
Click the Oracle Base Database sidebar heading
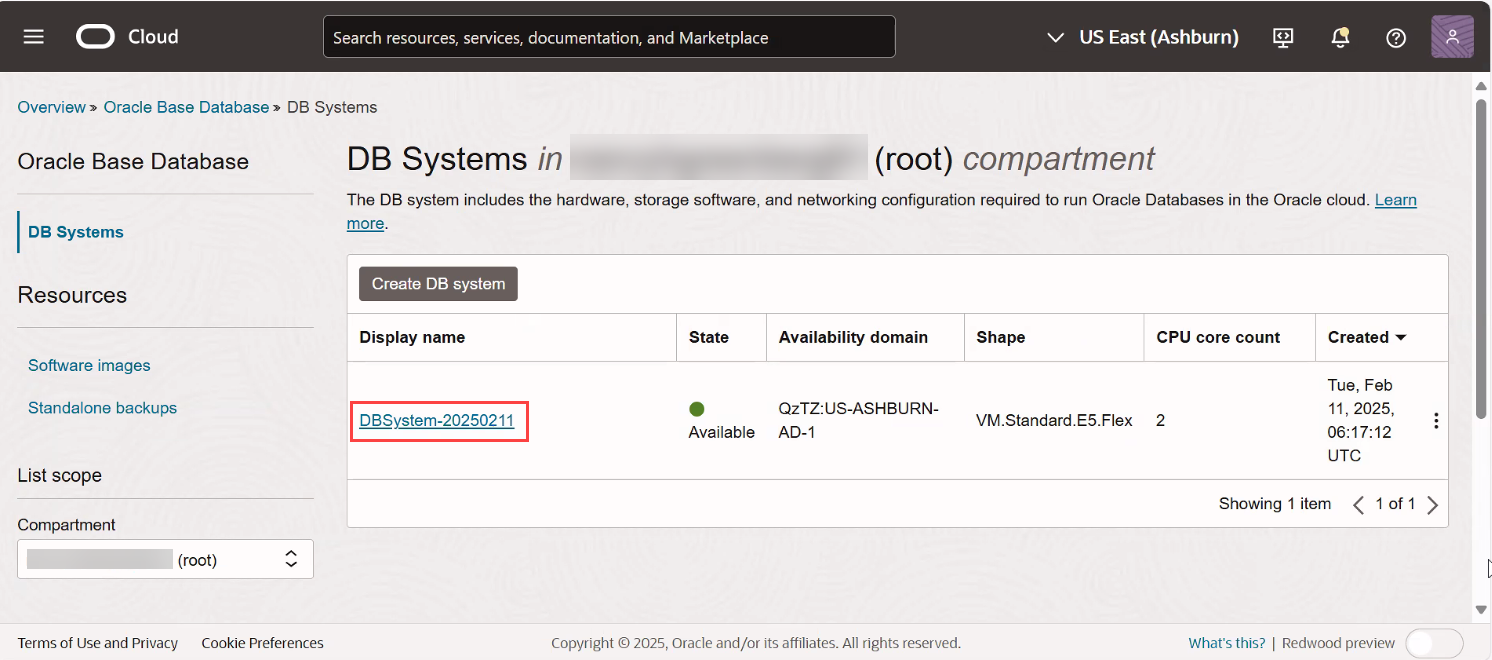[133, 162]
